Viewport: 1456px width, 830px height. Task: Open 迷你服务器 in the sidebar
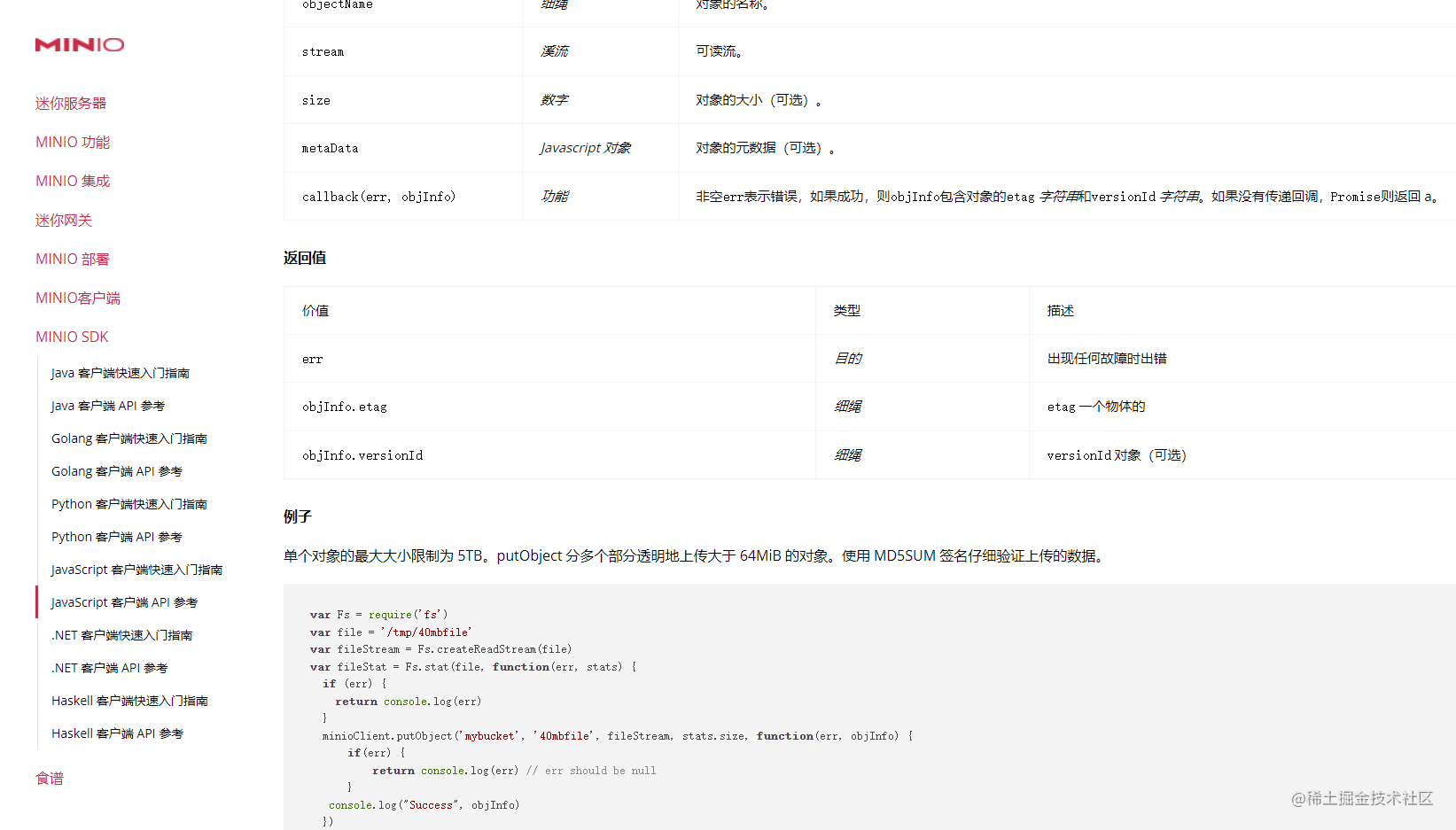(71, 102)
